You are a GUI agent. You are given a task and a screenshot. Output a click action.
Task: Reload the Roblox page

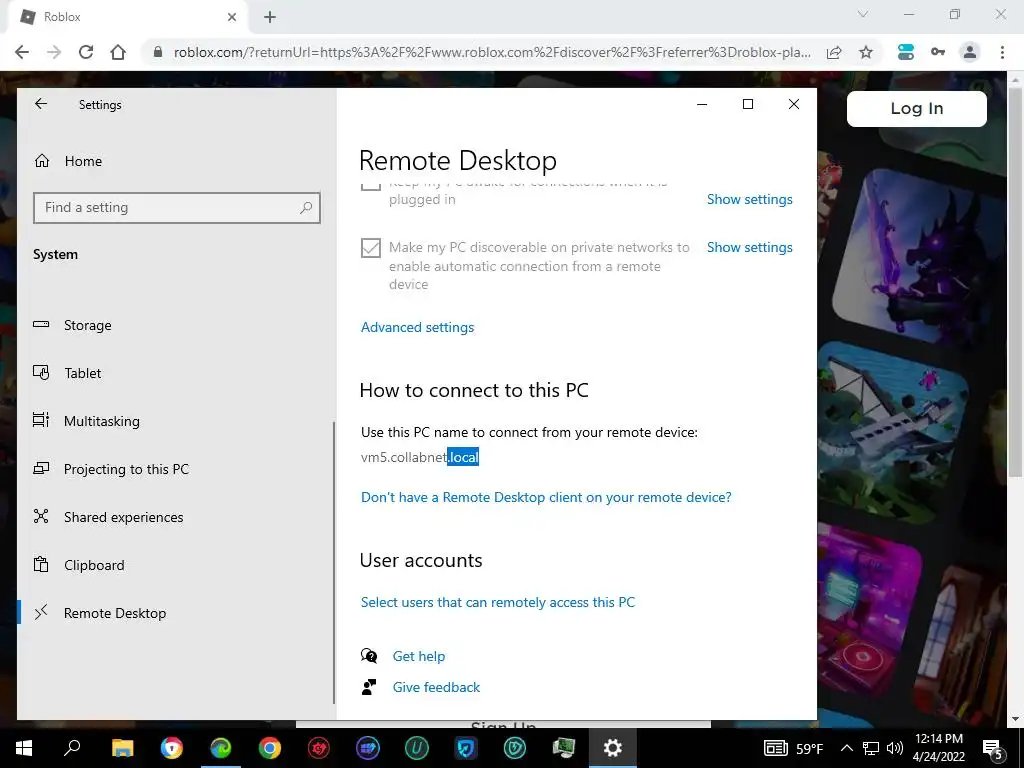click(x=86, y=52)
